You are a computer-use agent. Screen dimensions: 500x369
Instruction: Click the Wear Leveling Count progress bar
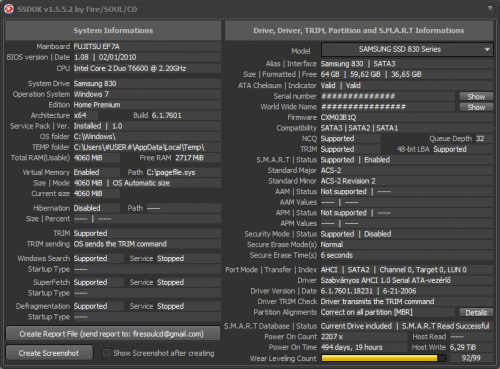(383, 358)
